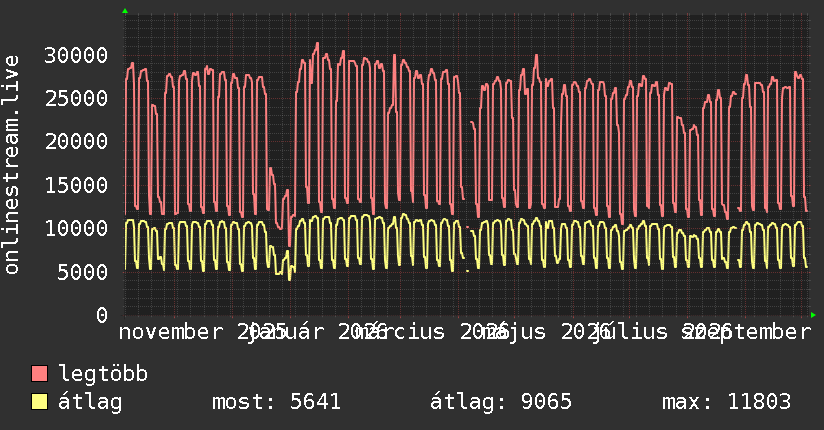Click the pink legtöbb legend color swatch

tap(39, 374)
